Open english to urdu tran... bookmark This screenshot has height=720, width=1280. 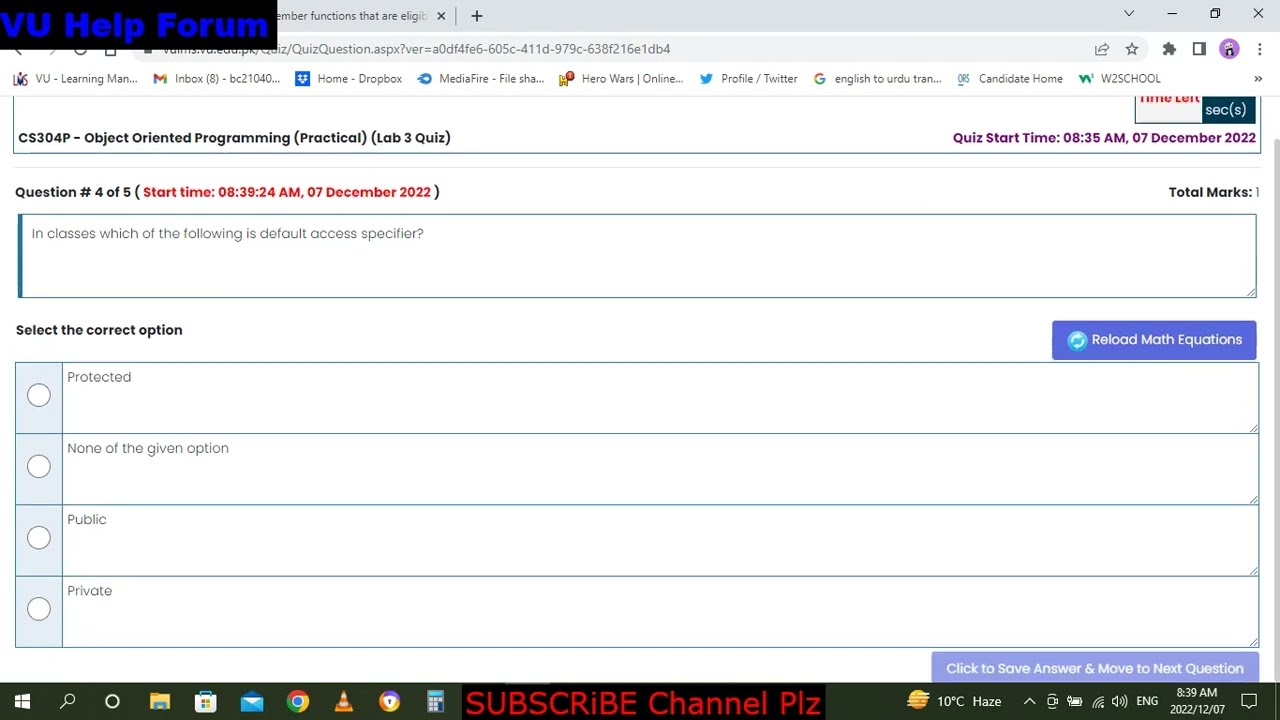(x=877, y=79)
